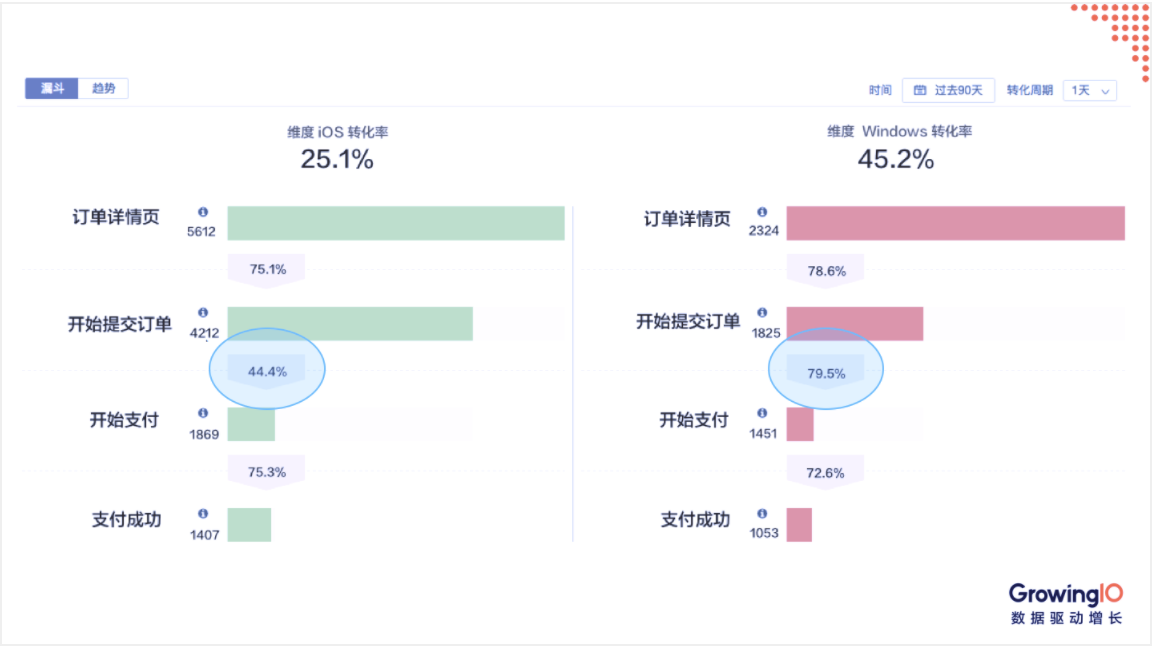
Task: Switch to the 漏斗 funnel tab
Action: [52, 89]
